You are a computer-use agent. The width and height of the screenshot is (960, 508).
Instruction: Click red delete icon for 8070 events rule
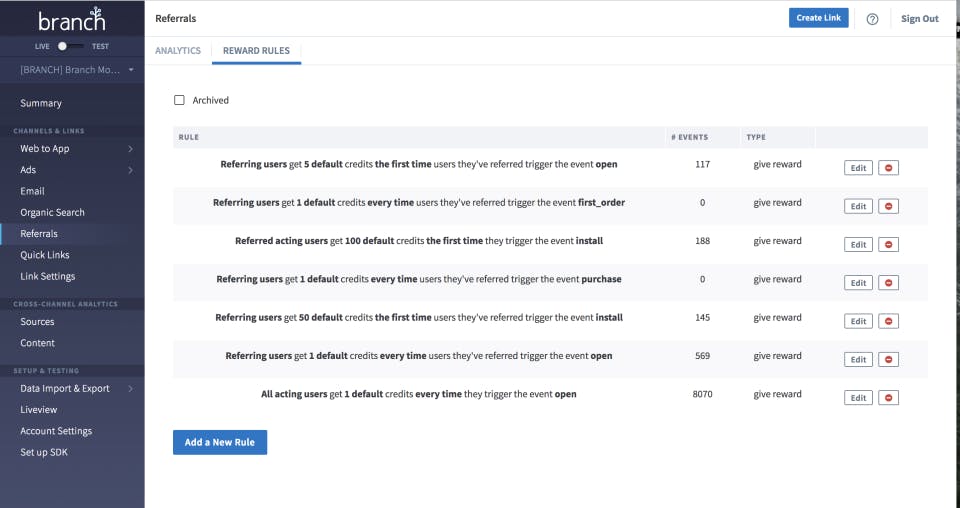(x=888, y=398)
